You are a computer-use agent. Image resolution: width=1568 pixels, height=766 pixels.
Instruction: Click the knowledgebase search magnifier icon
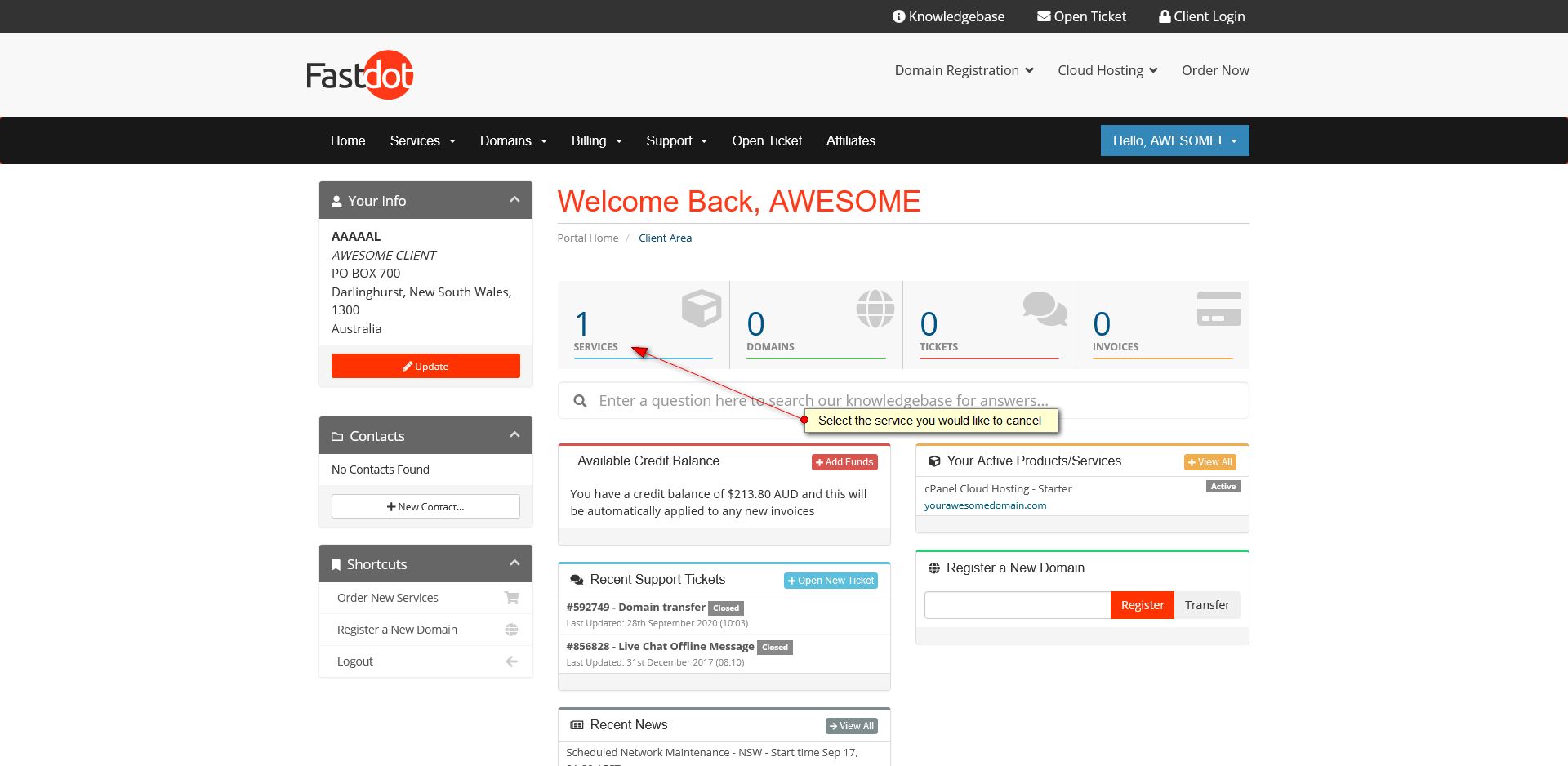[x=580, y=401]
